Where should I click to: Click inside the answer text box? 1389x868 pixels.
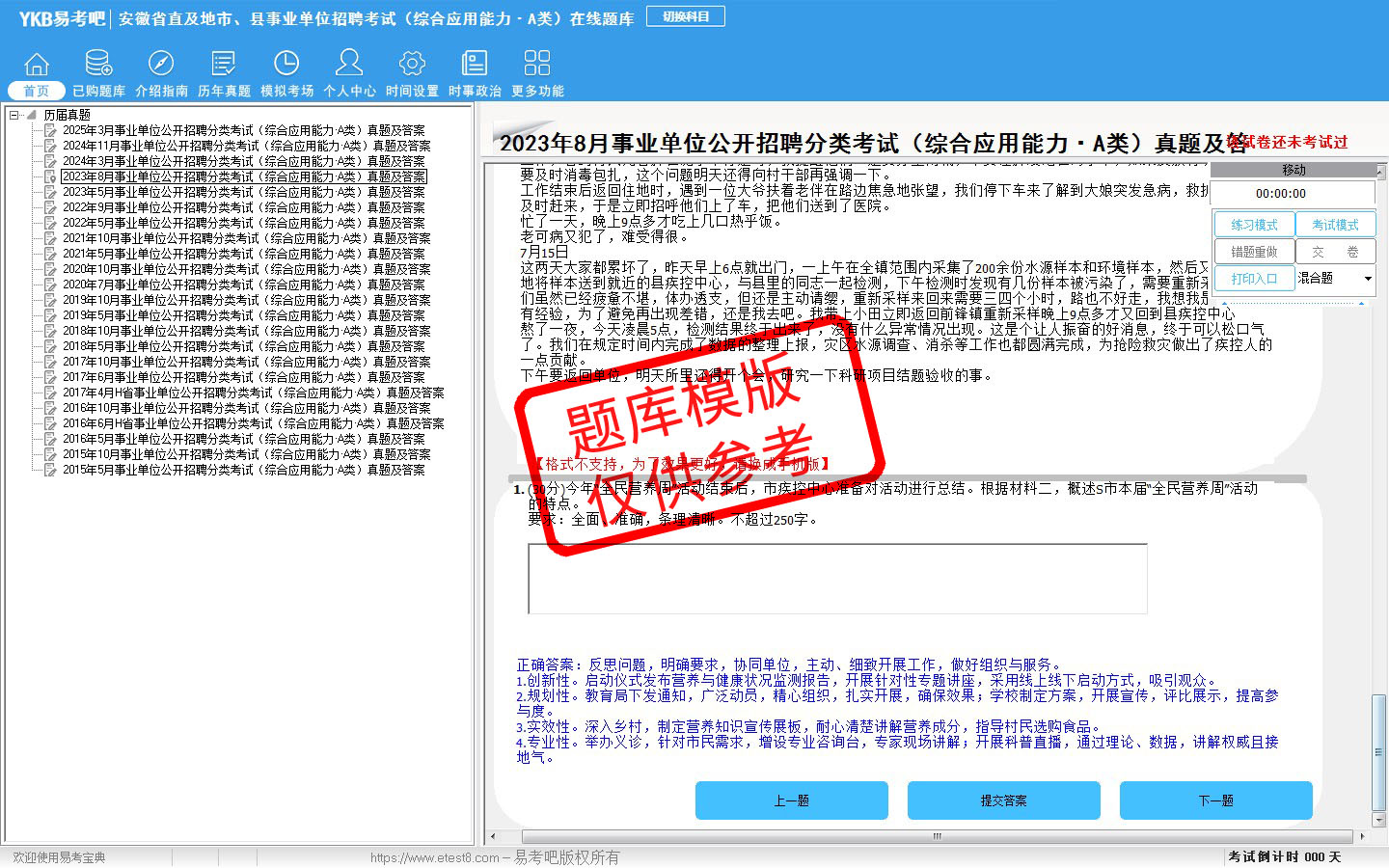tap(837, 579)
